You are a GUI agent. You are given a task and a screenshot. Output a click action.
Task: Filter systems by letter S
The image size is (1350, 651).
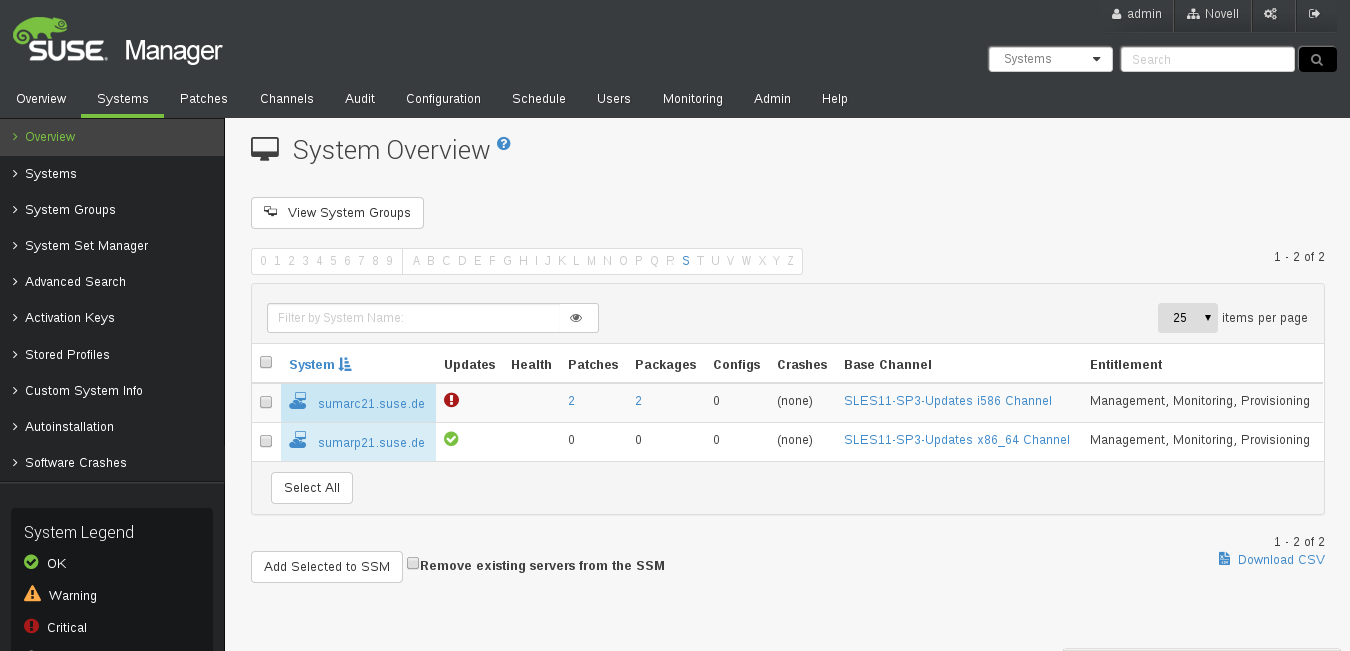coord(686,261)
